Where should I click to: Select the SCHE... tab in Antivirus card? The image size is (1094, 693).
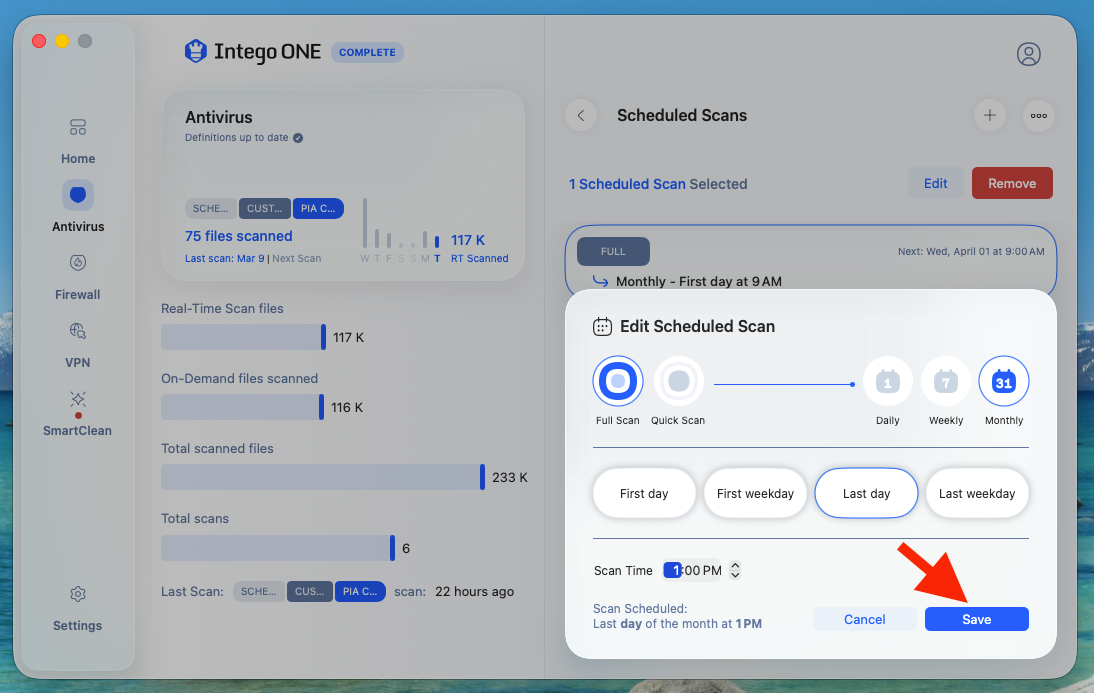pos(211,208)
